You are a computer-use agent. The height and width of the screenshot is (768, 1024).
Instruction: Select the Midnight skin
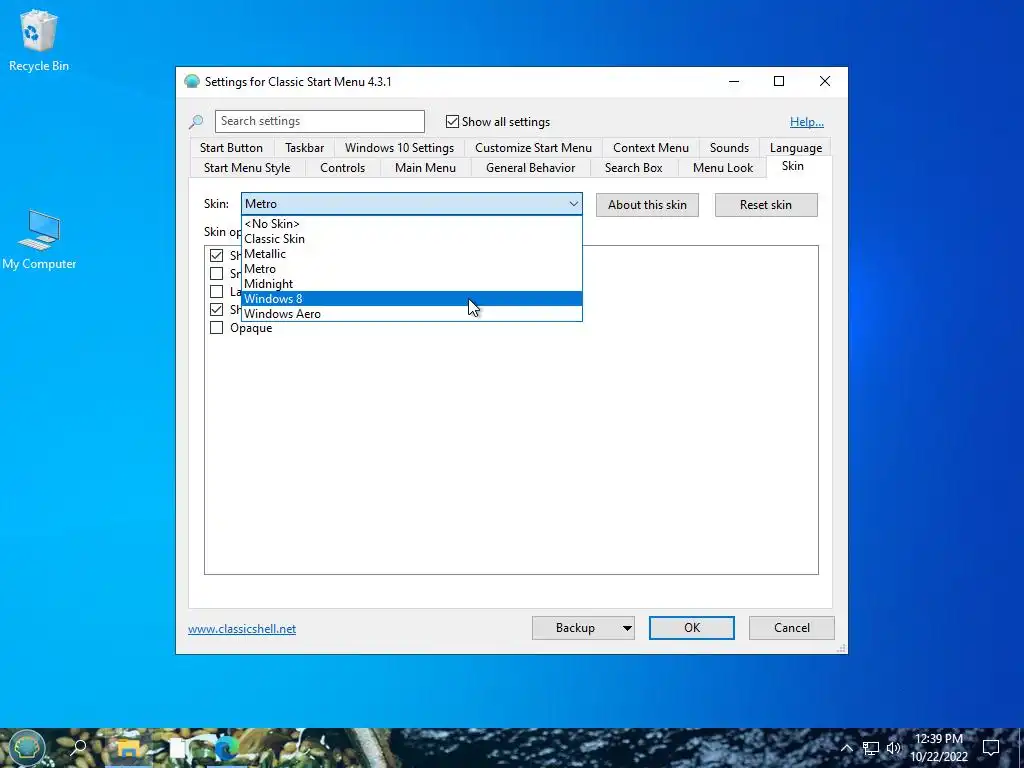(x=411, y=284)
